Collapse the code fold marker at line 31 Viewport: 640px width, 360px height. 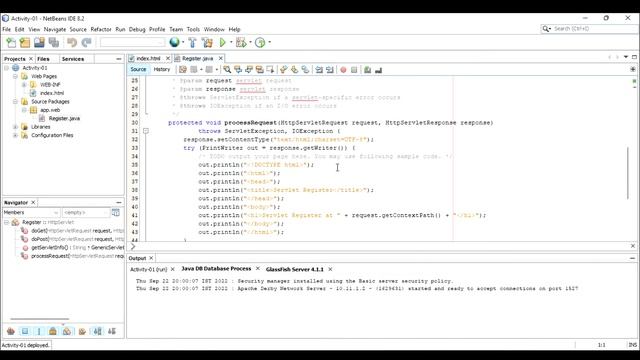(145, 131)
